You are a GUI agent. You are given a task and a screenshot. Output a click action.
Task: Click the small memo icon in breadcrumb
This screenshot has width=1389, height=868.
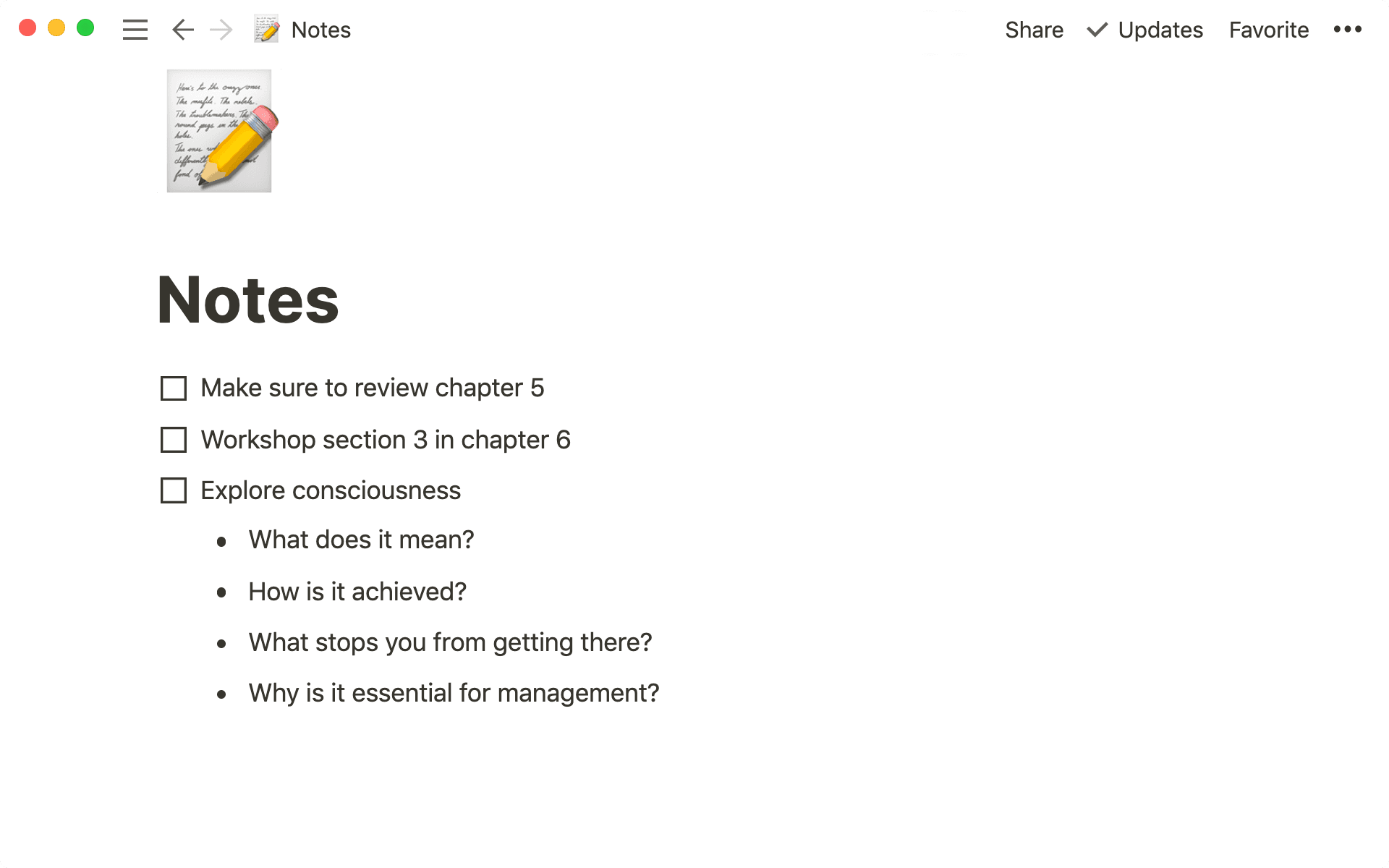point(266,30)
